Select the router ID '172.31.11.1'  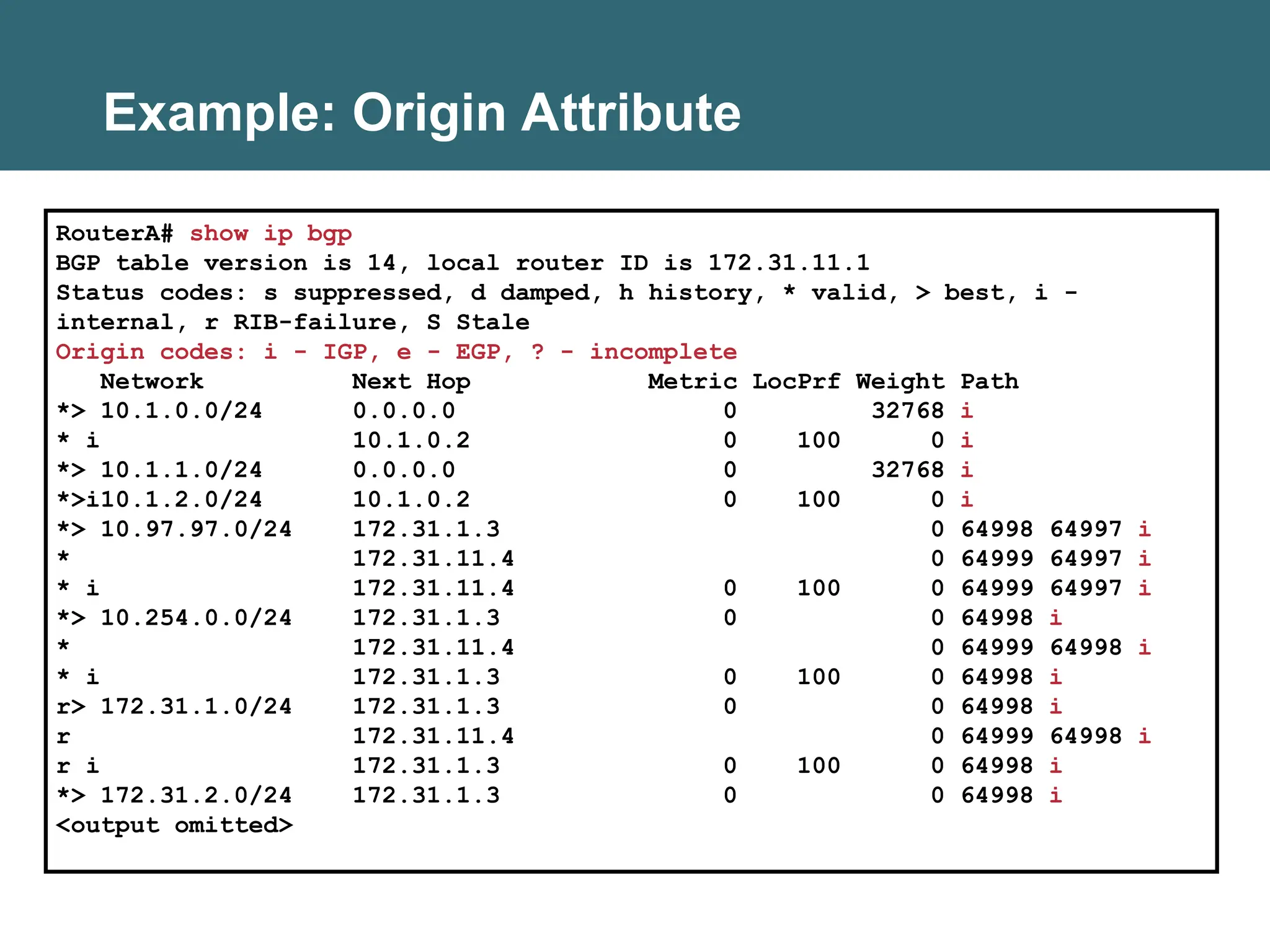(x=789, y=263)
